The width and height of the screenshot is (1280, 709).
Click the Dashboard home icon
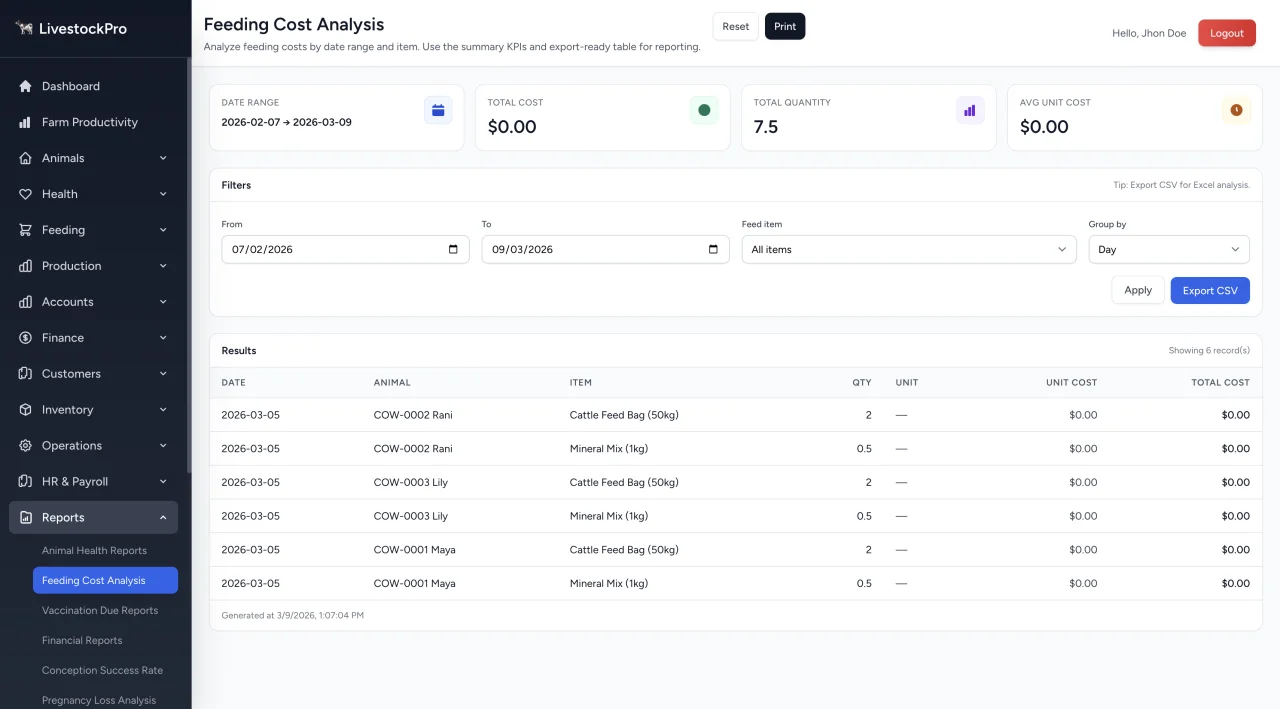pos(26,86)
